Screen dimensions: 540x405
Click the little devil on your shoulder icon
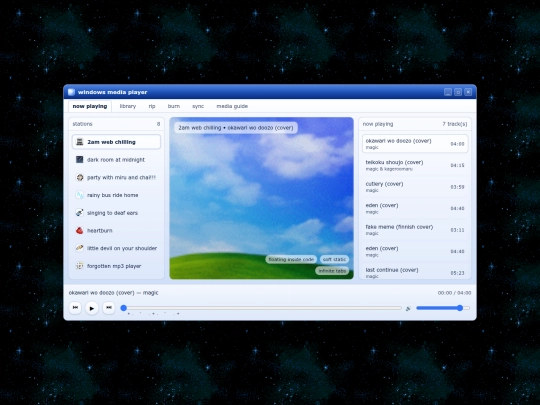[x=80, y=248]
